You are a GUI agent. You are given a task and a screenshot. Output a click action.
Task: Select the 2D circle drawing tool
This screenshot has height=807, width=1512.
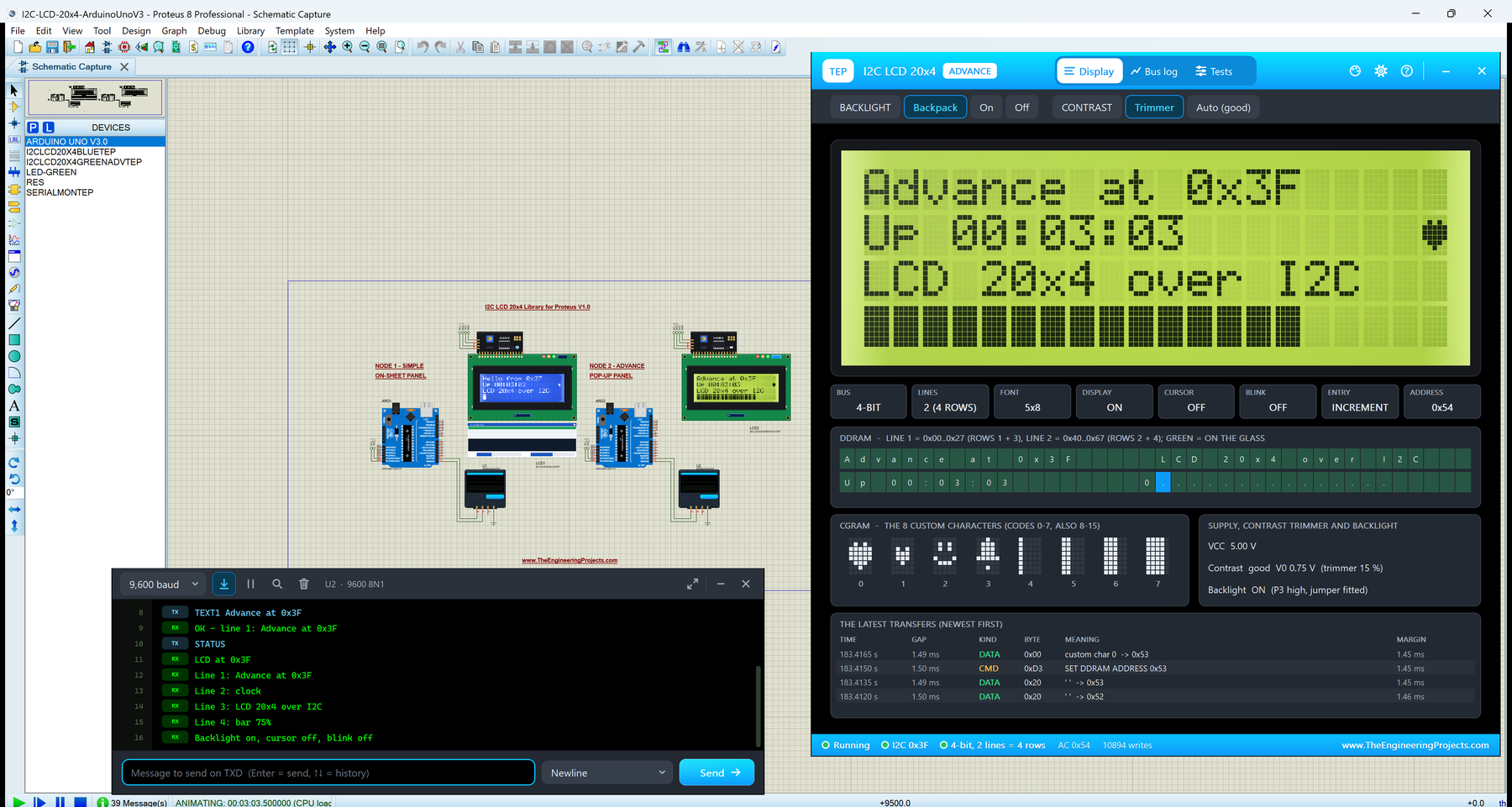(13, 356)
